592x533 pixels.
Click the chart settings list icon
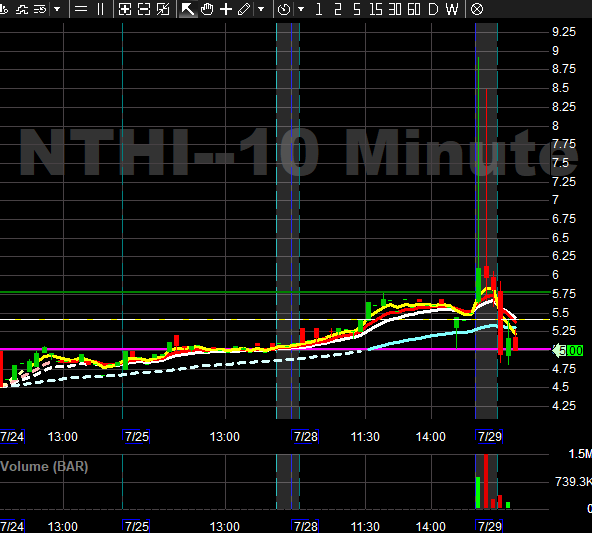click(40, 9)
